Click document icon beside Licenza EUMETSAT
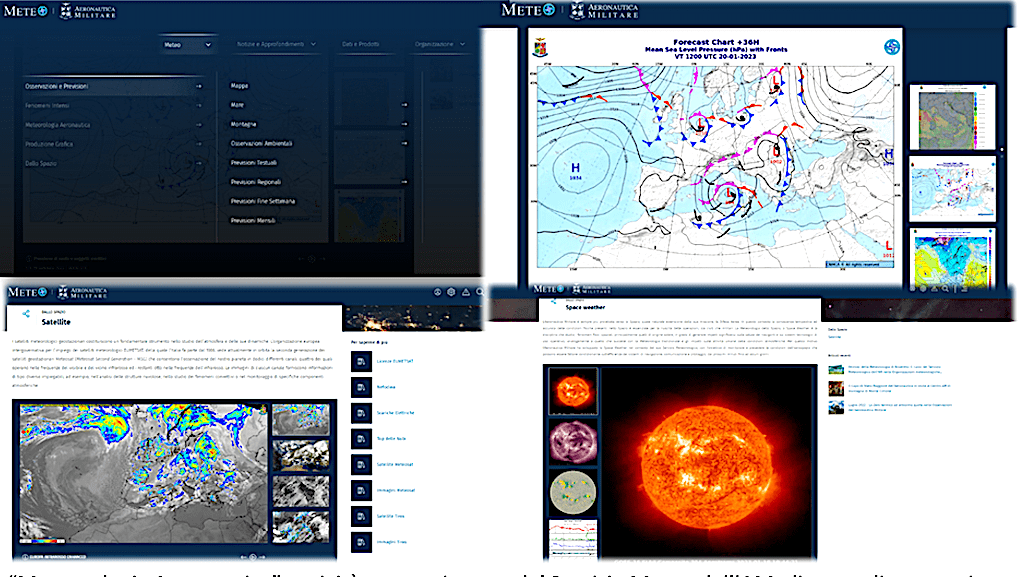Viewport: 1024px width, 577px height. [x=361, y=361]
